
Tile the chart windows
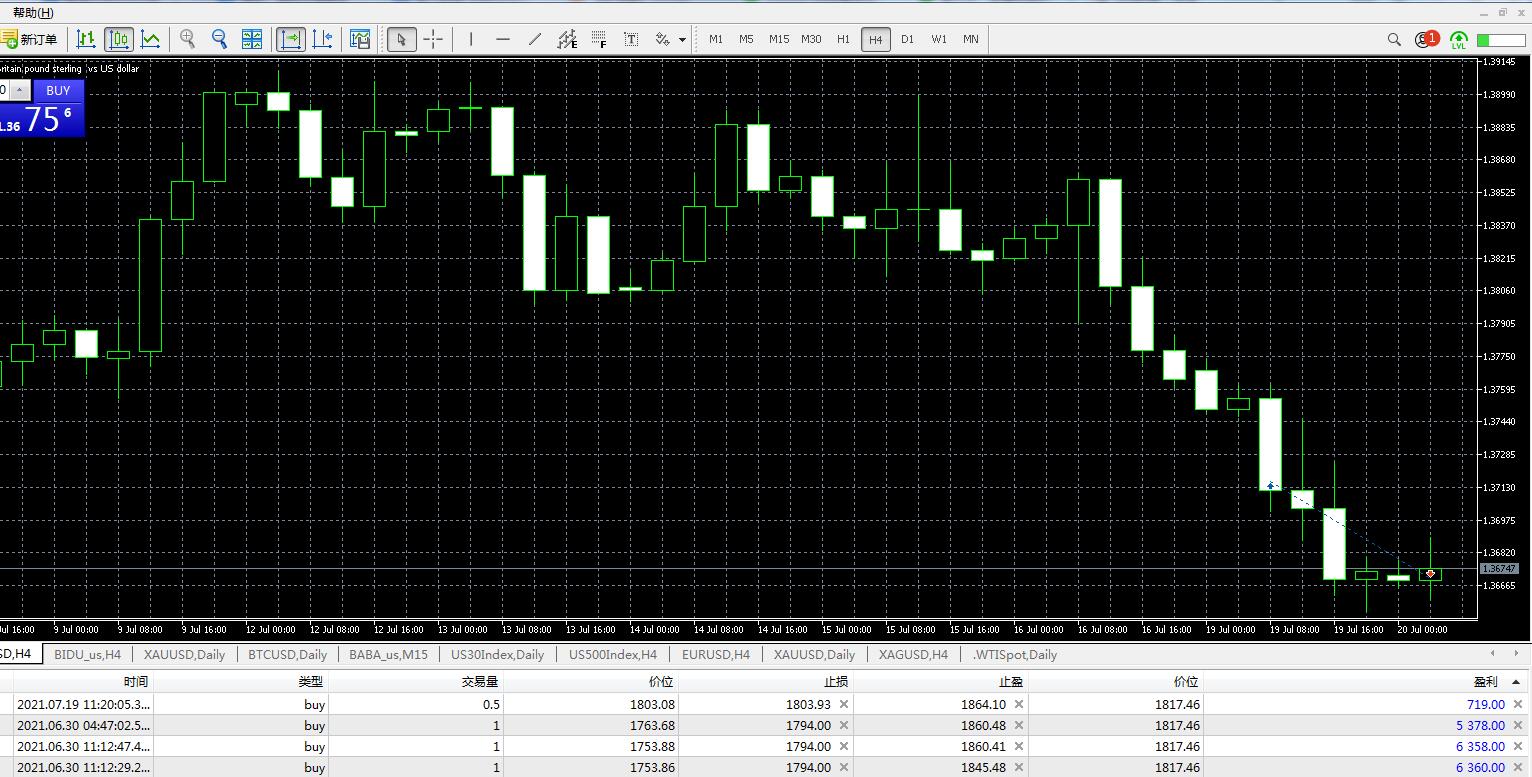251,39
